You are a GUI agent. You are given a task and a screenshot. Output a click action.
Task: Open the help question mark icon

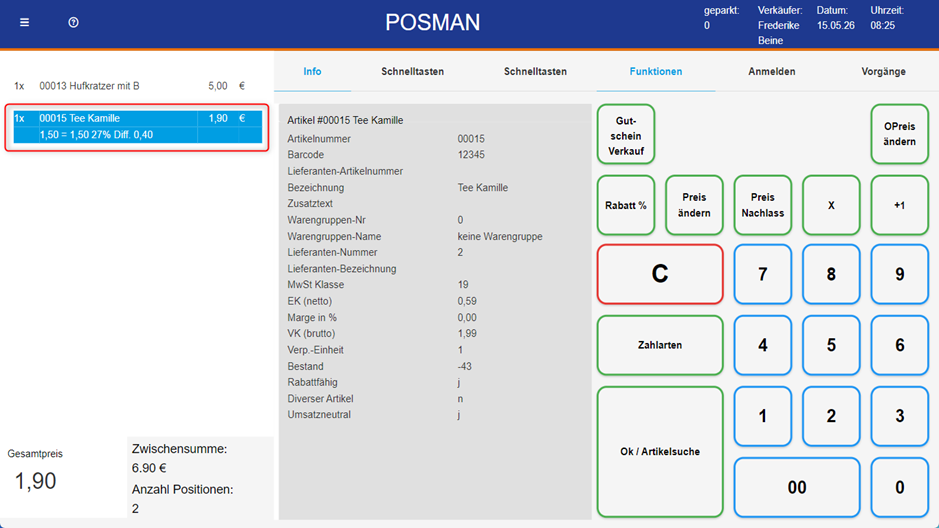point(74,23)
